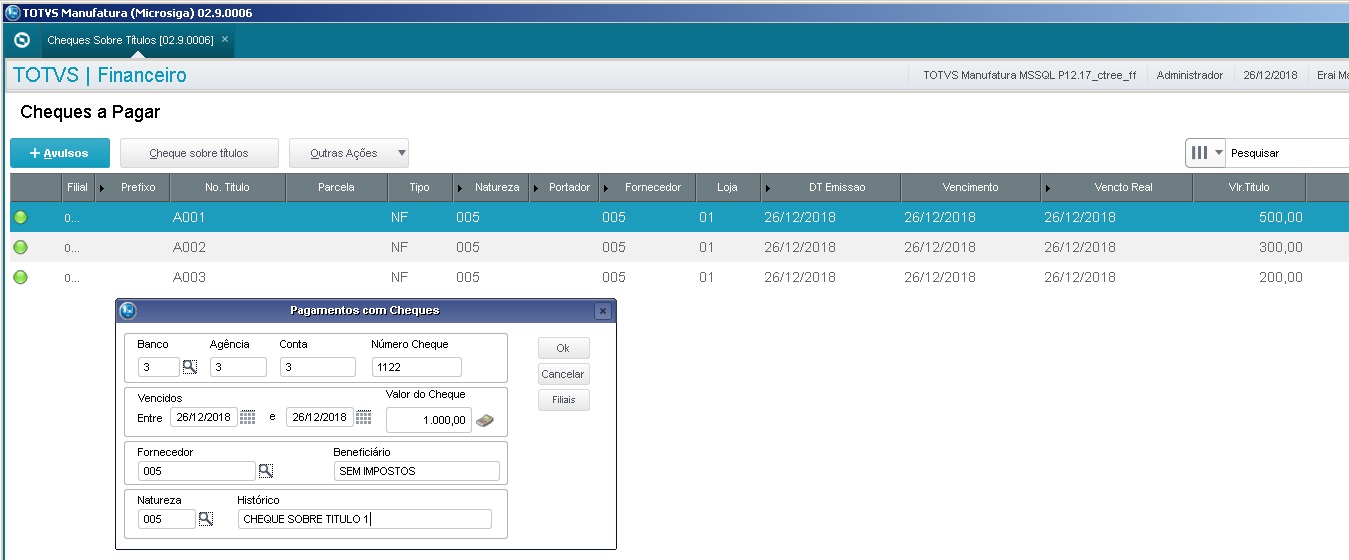Click the TOTVS window title bar icon
This screenshot has height=560, width=1349.
(12, 11)
